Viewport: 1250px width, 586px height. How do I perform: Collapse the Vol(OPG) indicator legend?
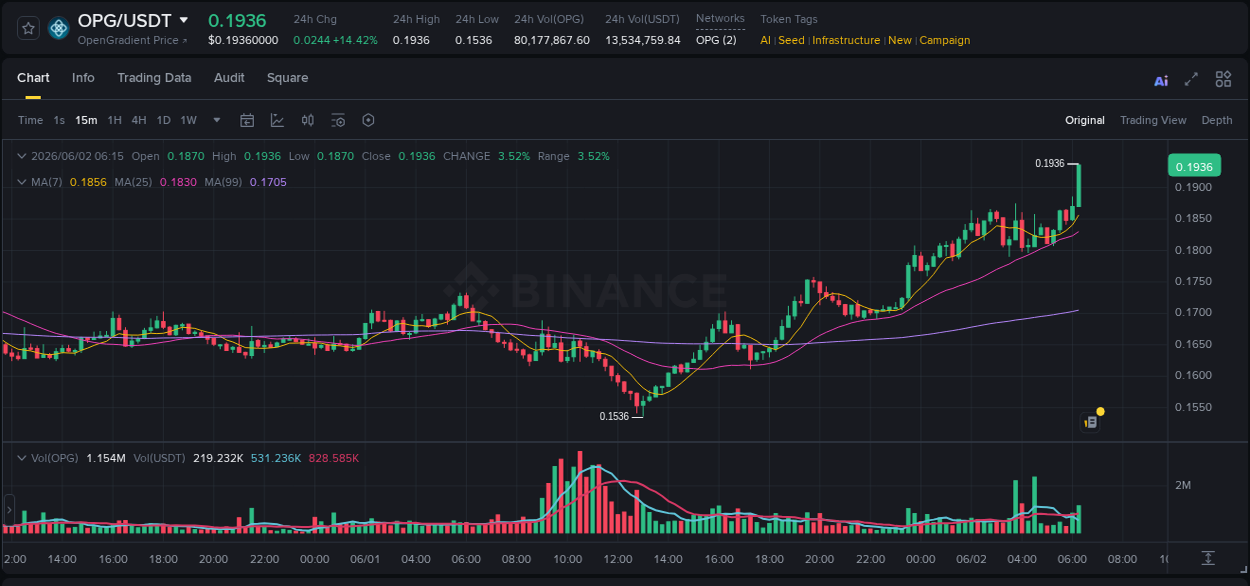pyautogui.click(x=22, y=458)
